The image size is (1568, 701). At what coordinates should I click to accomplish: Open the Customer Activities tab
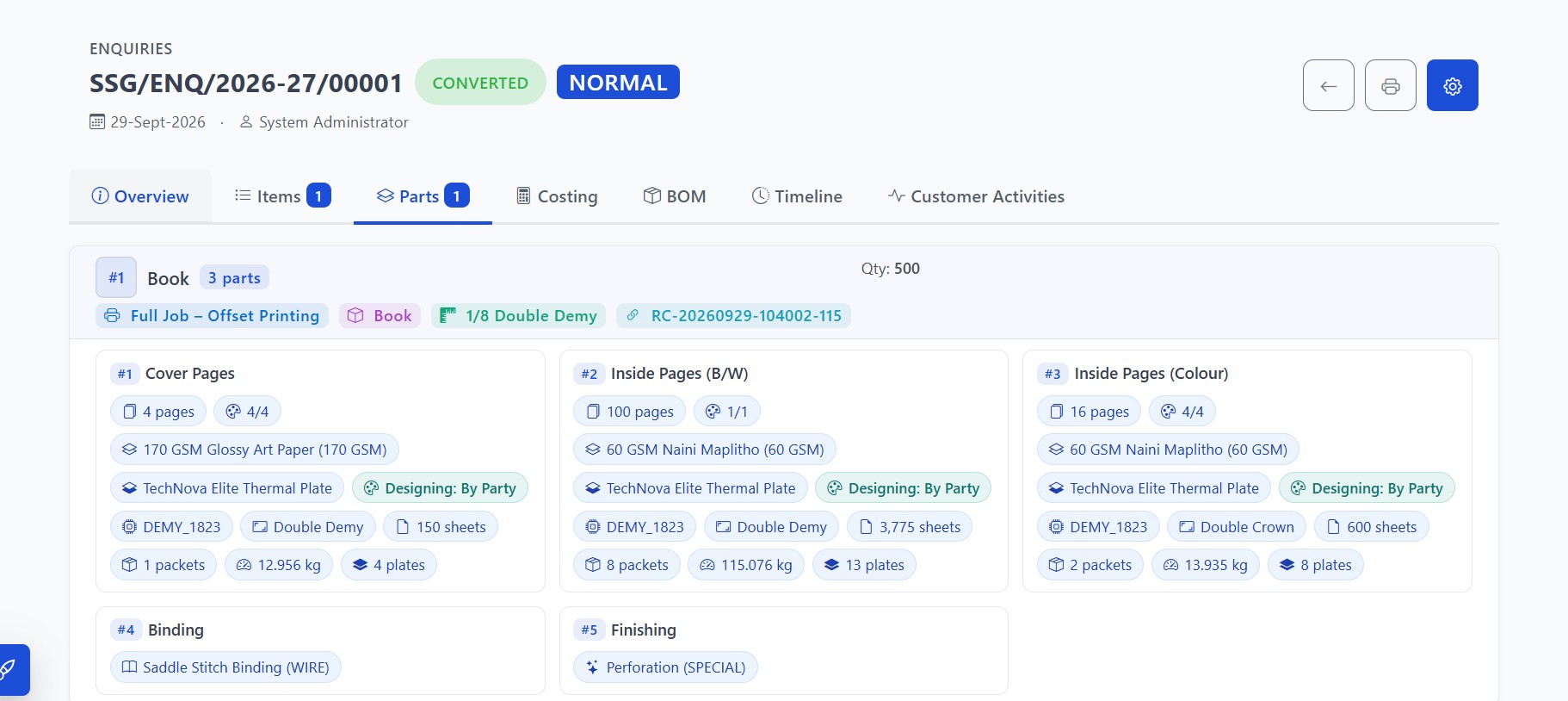[976, 196]
